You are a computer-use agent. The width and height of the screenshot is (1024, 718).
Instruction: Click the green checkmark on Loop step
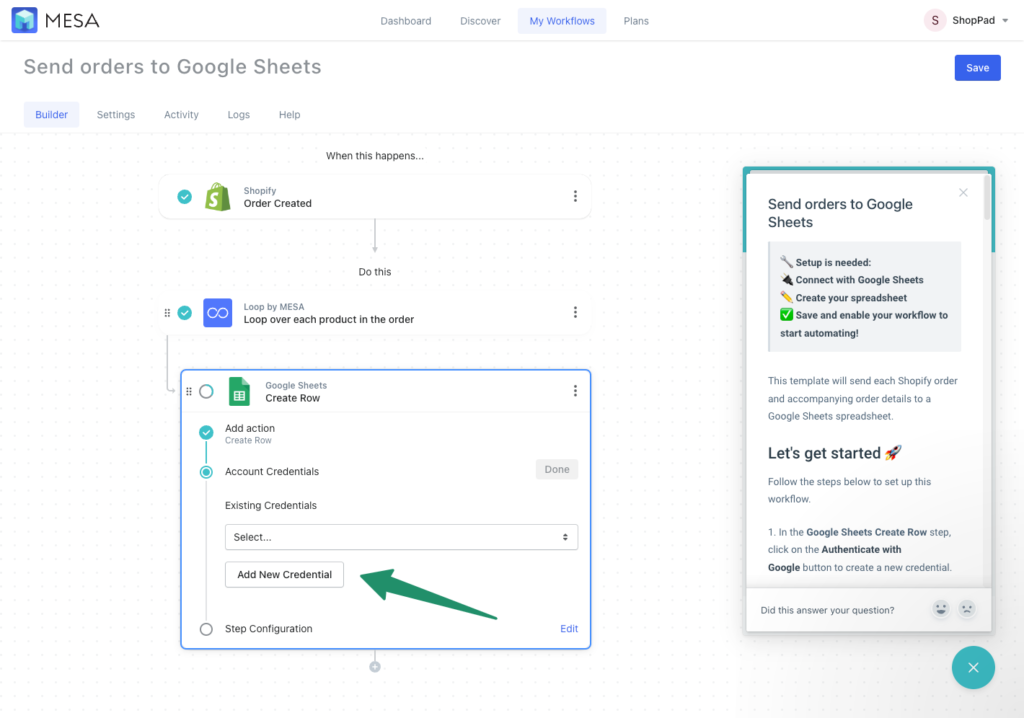(x=185, y=313)
